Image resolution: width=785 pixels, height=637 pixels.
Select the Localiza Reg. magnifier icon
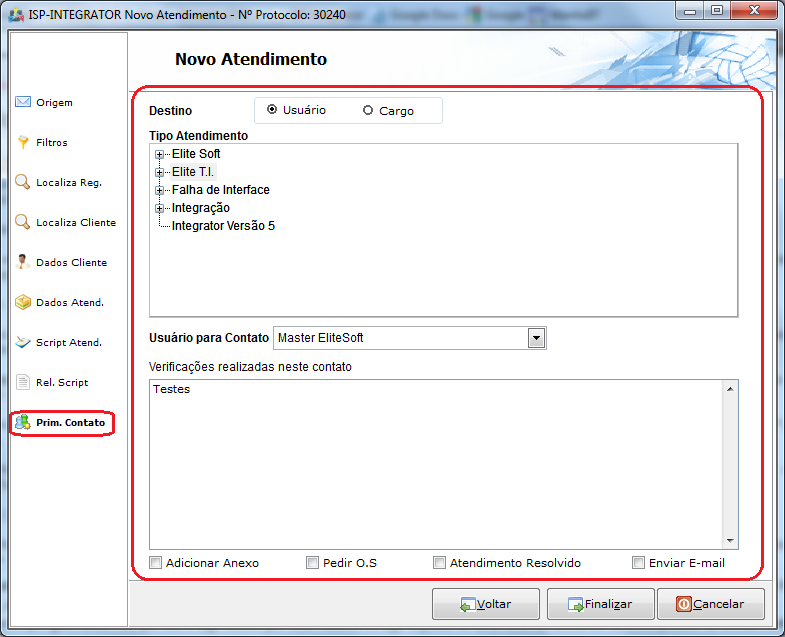pyautogui.click(x=23, y=182)
